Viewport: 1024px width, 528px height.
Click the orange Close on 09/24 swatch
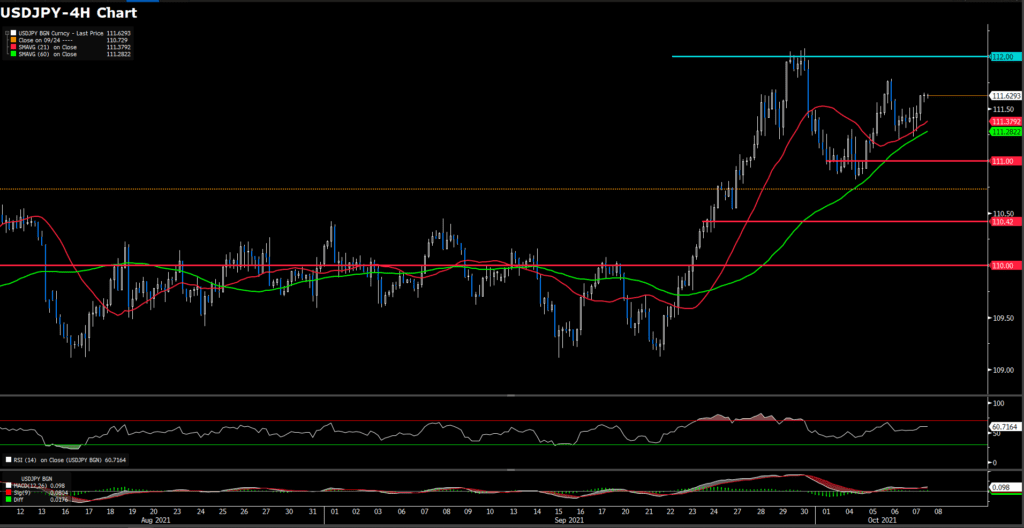point(13,40)
